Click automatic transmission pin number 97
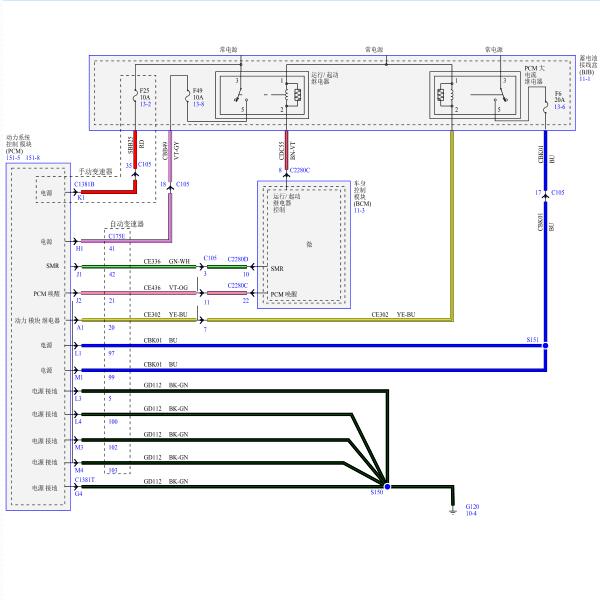Viewport: 600px width, 600px height. click(x=111, y=353)
